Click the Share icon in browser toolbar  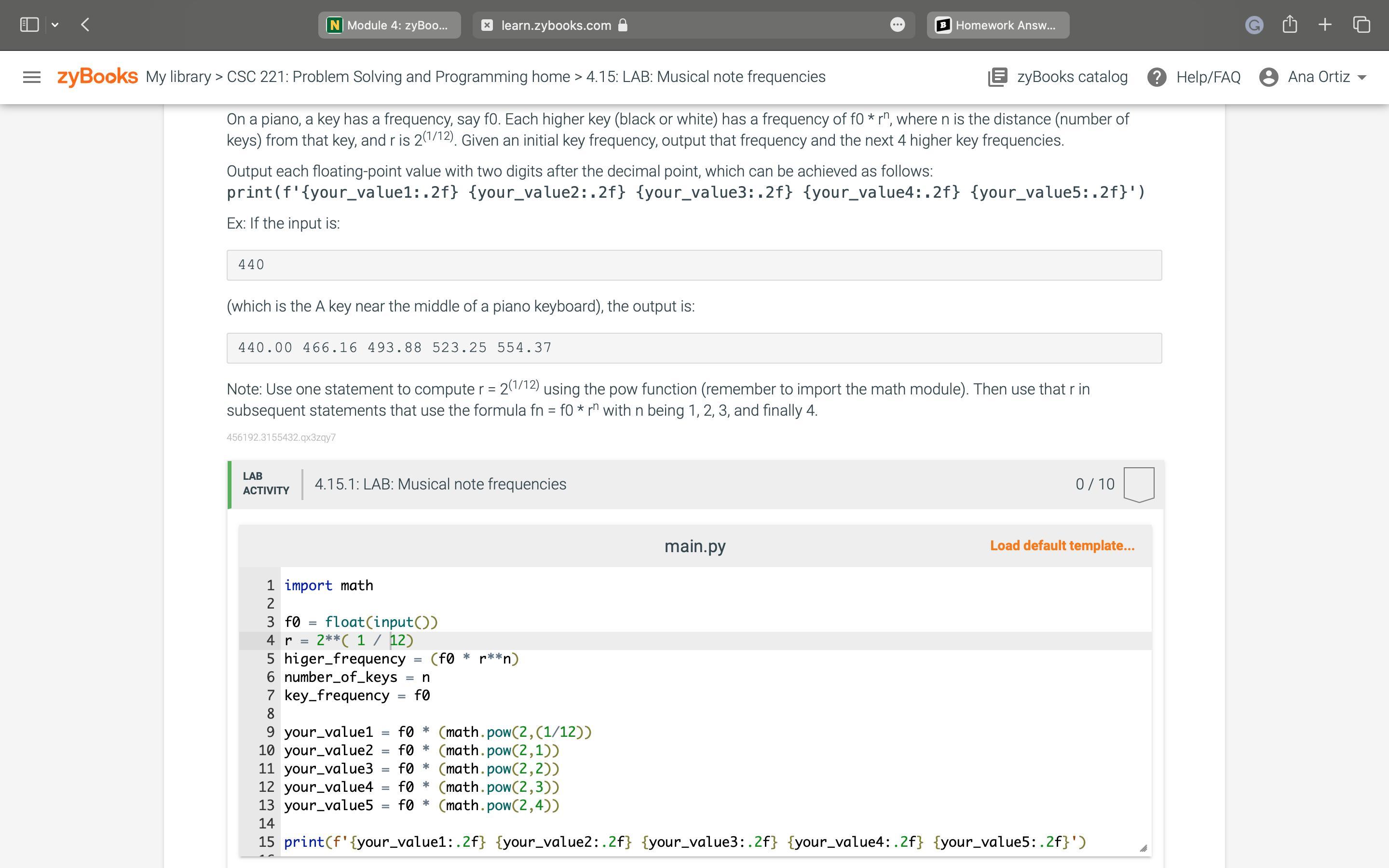tap(1289, 25)
